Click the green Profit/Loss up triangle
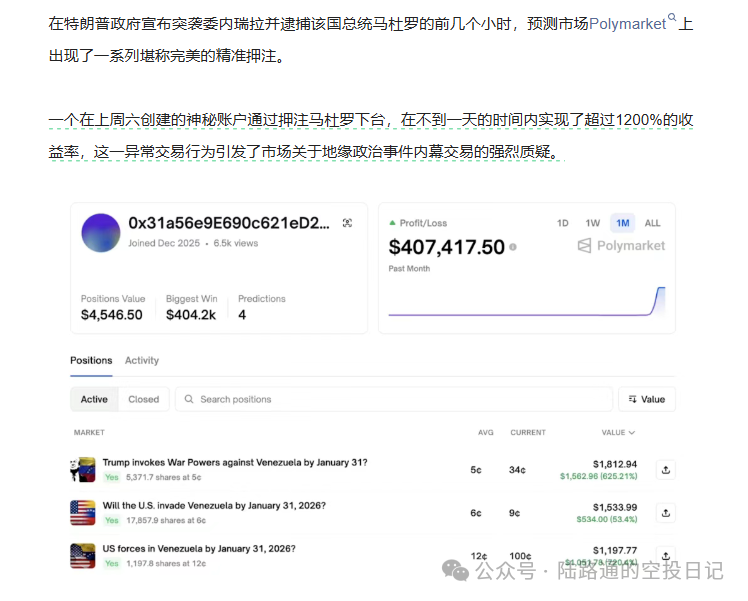748x601 pixels. (x=392, y=223)
